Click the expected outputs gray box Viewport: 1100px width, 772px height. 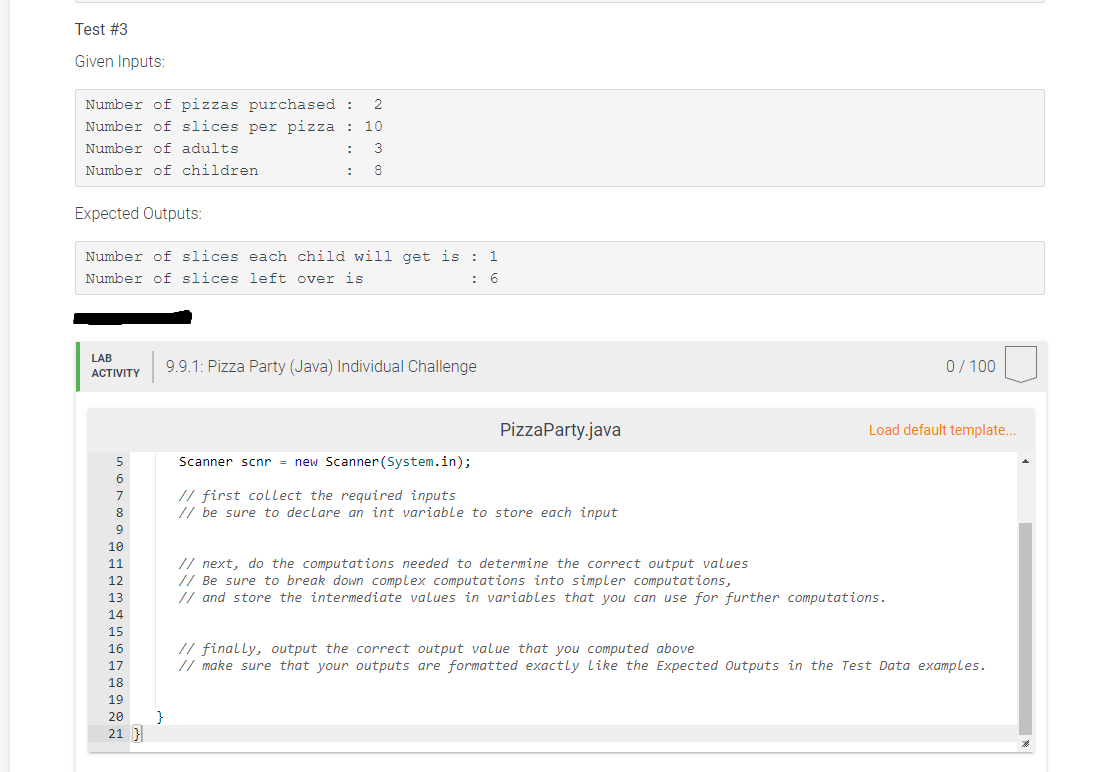point(560,267)
